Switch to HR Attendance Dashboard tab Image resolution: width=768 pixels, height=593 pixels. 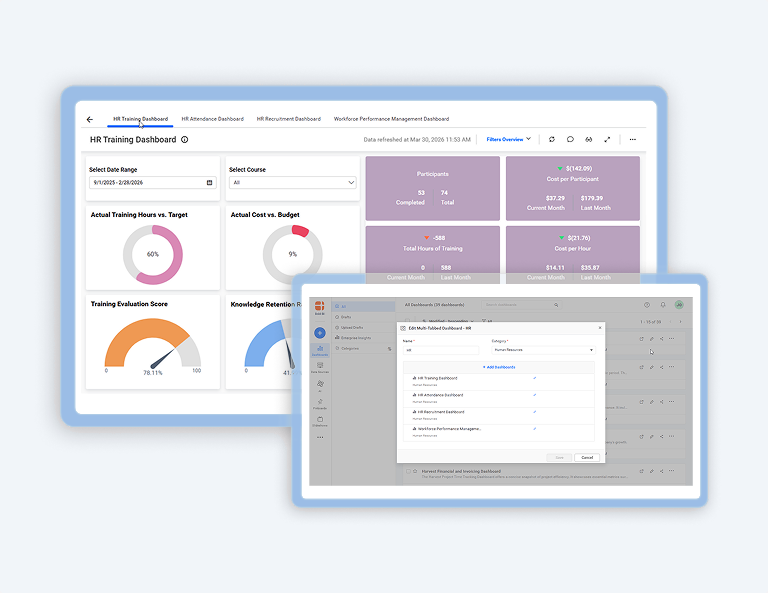[213, 119]
